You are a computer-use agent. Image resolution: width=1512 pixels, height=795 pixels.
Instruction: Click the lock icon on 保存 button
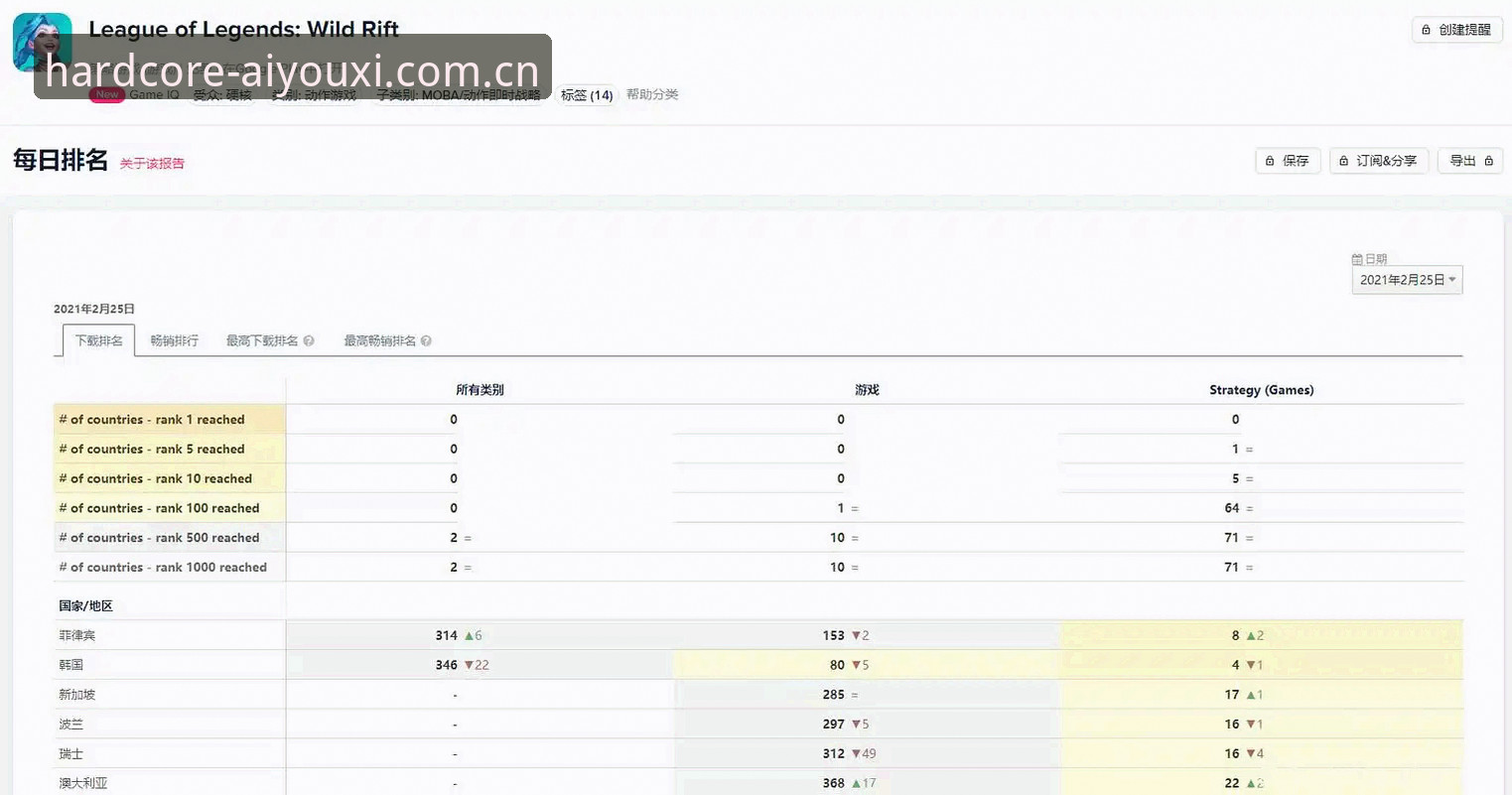click(1270, 161)
